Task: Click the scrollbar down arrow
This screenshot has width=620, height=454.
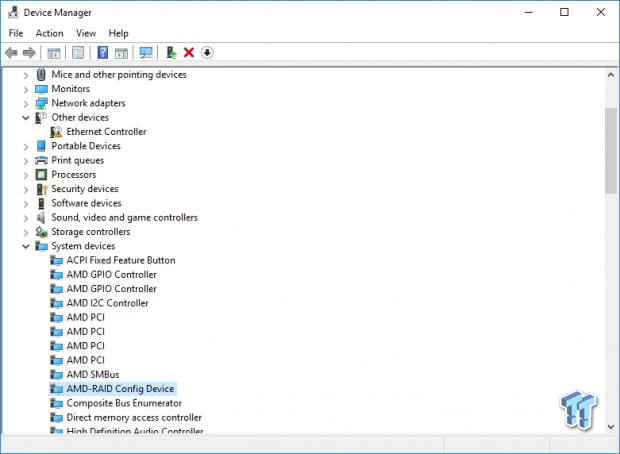Action: pos(611,427)
